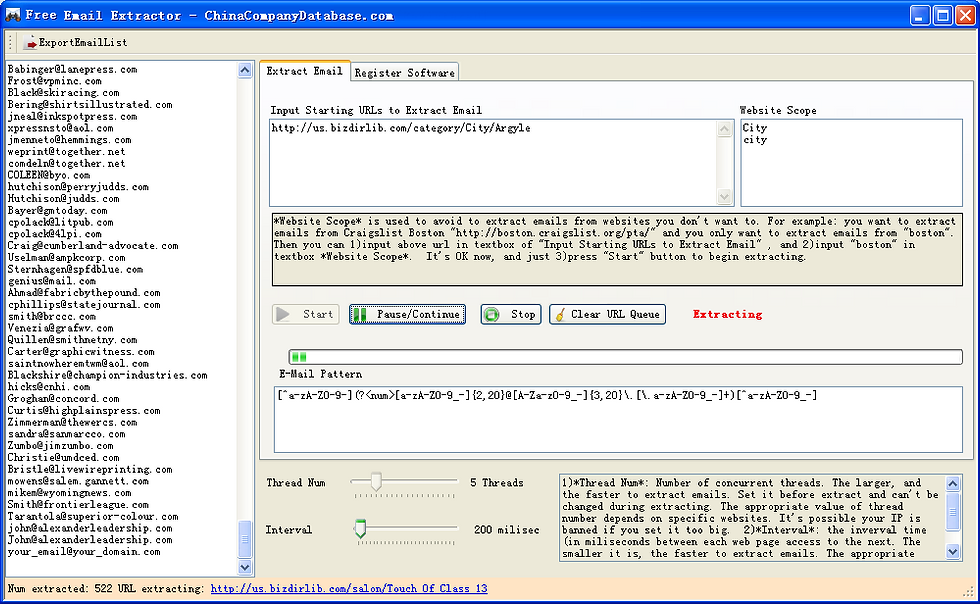The height and width of the screenshot is (604, 980).
Task: Select jmenneto@hemmings.com entry
Action: click(69, 140)
